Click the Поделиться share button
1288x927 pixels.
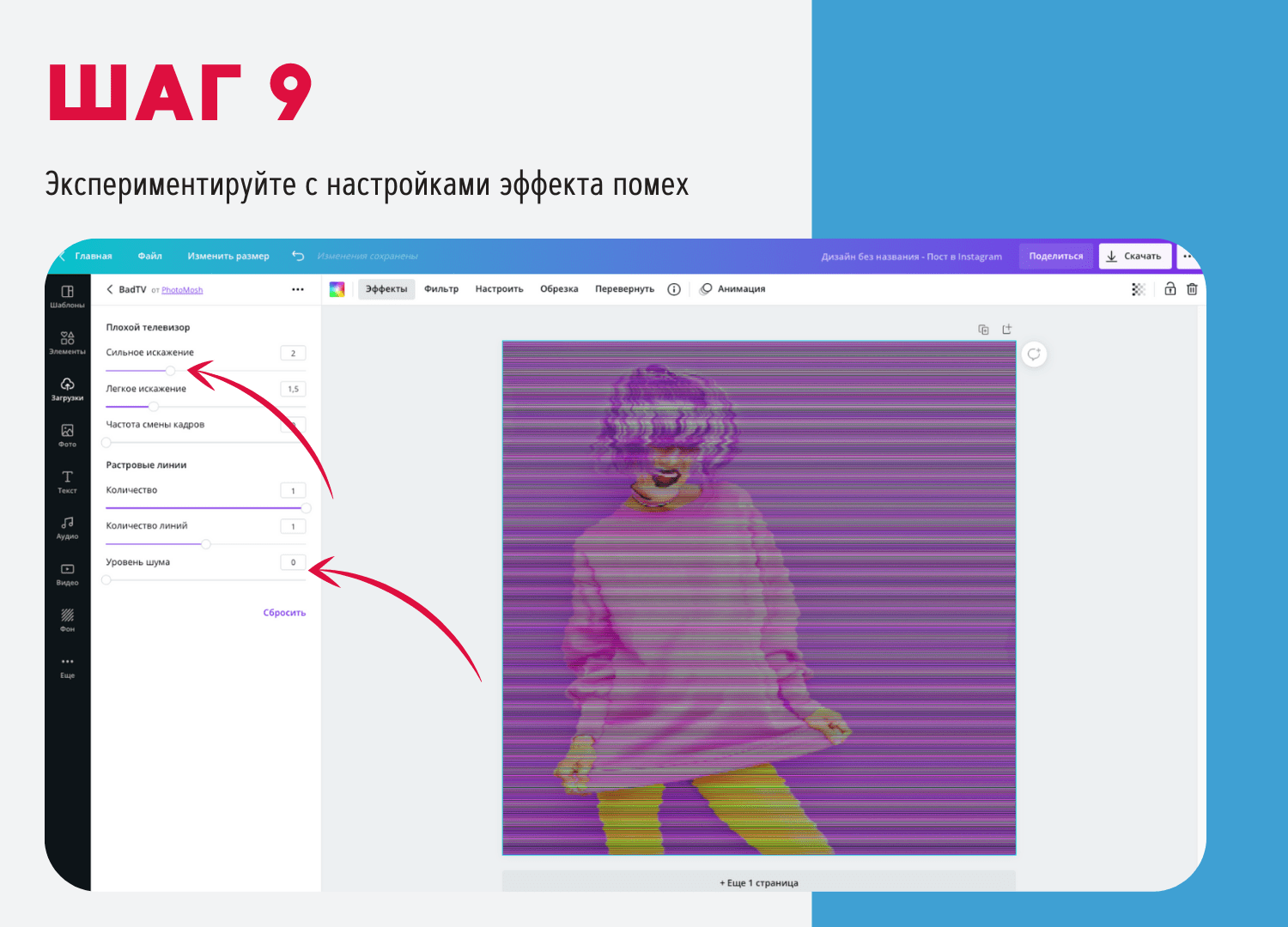click(1055, 256)
